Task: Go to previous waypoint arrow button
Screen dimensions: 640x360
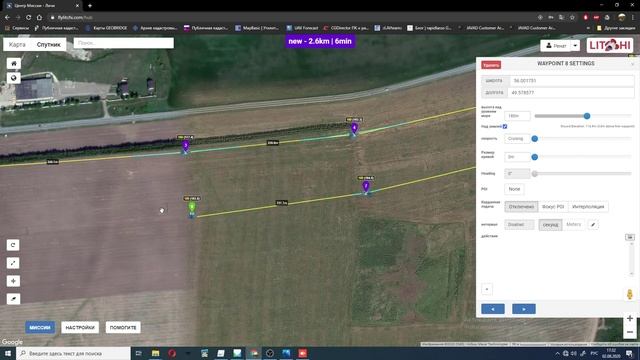Action: [493, 309]
